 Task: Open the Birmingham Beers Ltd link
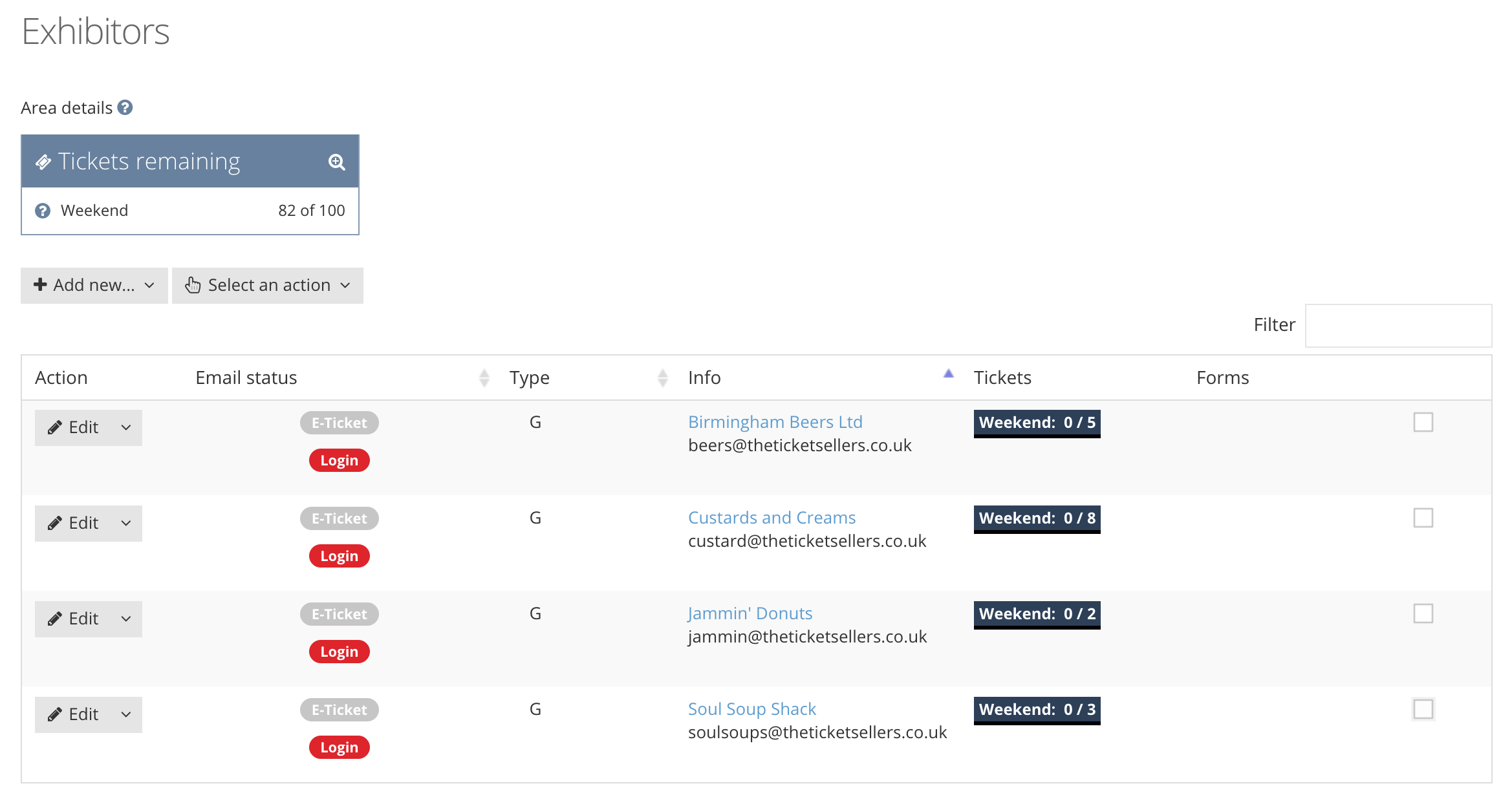pos(775,422)
